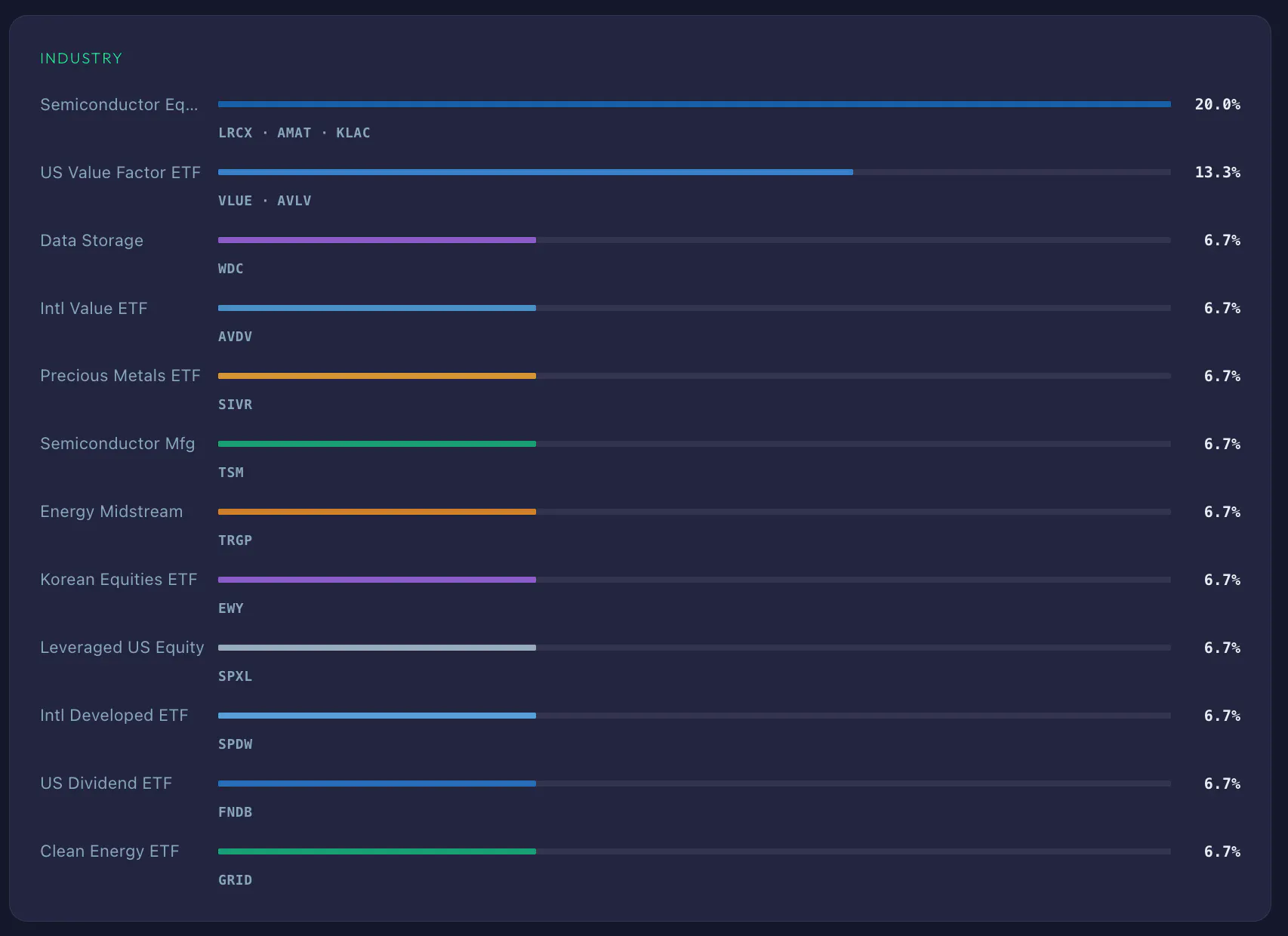Click the AVLV ticker
Screen dimensions: 1288x936
[x=294, y=201]
